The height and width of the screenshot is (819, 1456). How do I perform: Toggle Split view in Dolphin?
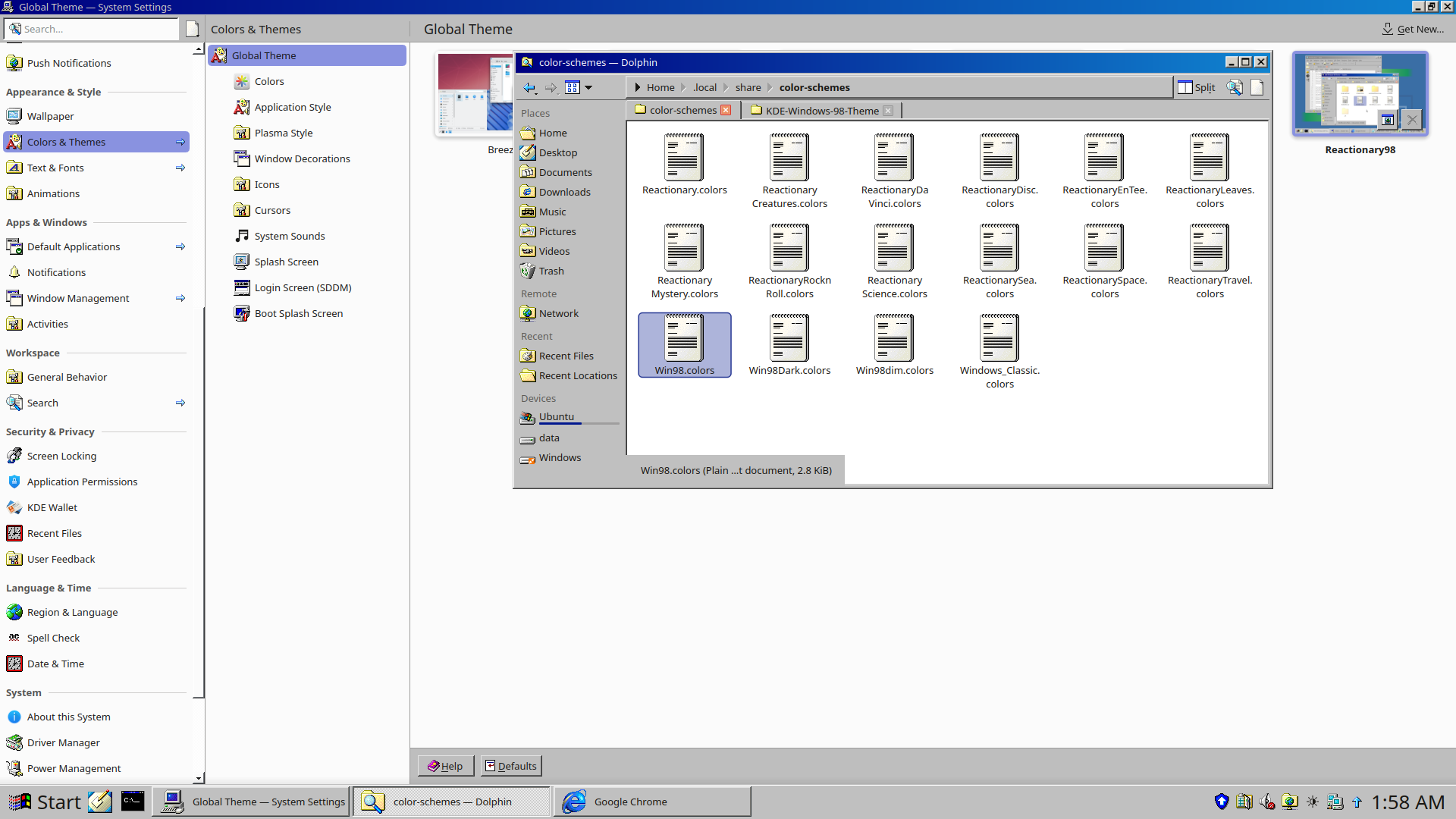(x=1197, y=88)
